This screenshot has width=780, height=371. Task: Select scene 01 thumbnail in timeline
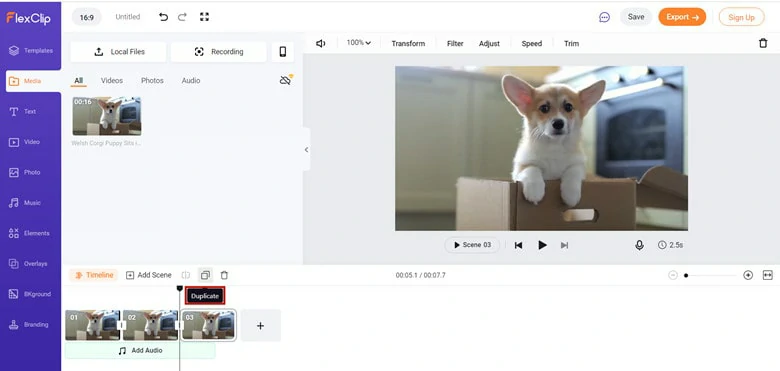point(93,325)
